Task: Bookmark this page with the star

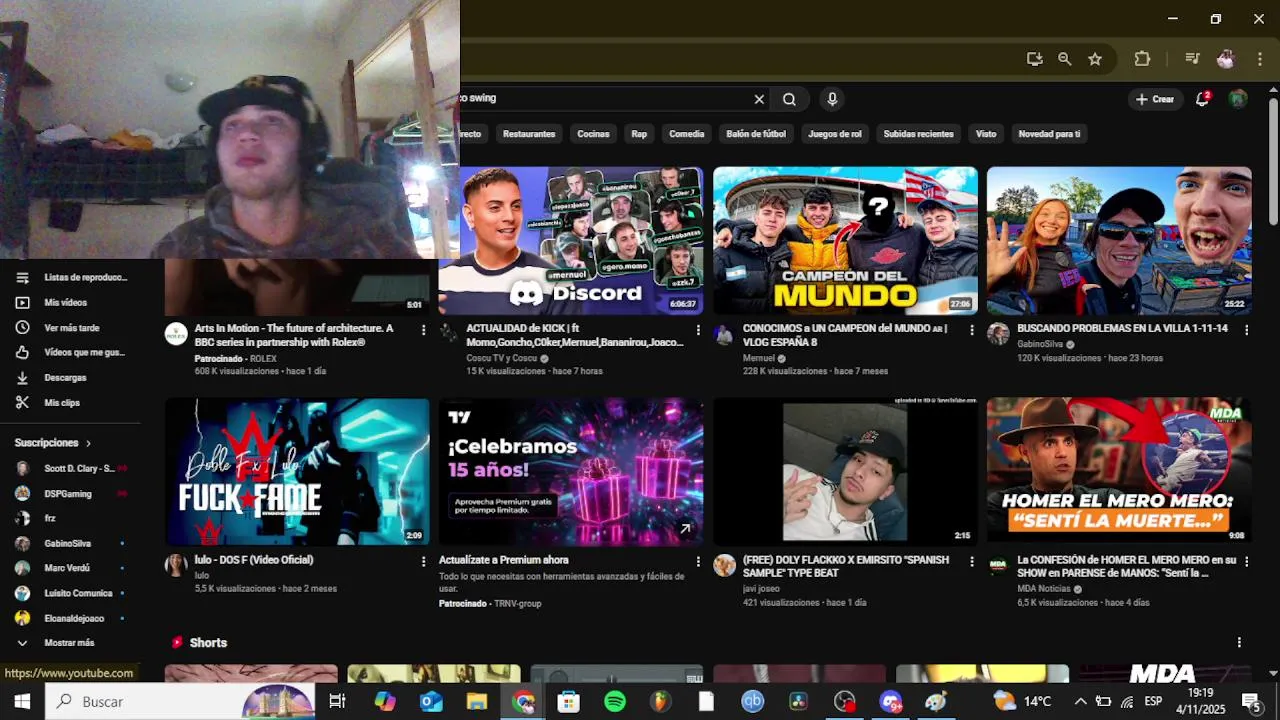Action: coord(1095,59)
